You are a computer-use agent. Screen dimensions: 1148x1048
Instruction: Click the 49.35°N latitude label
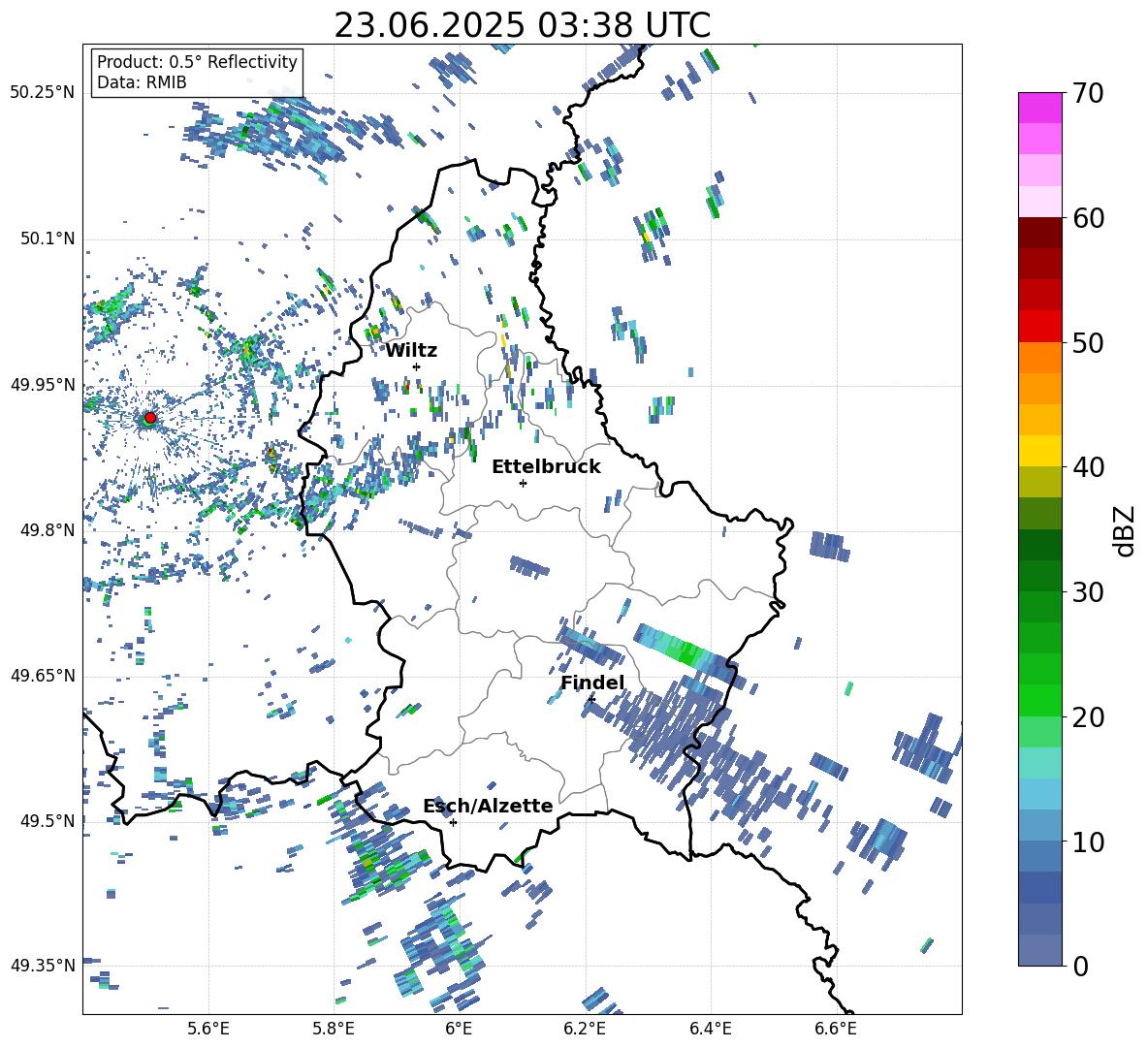click(43, 966)
